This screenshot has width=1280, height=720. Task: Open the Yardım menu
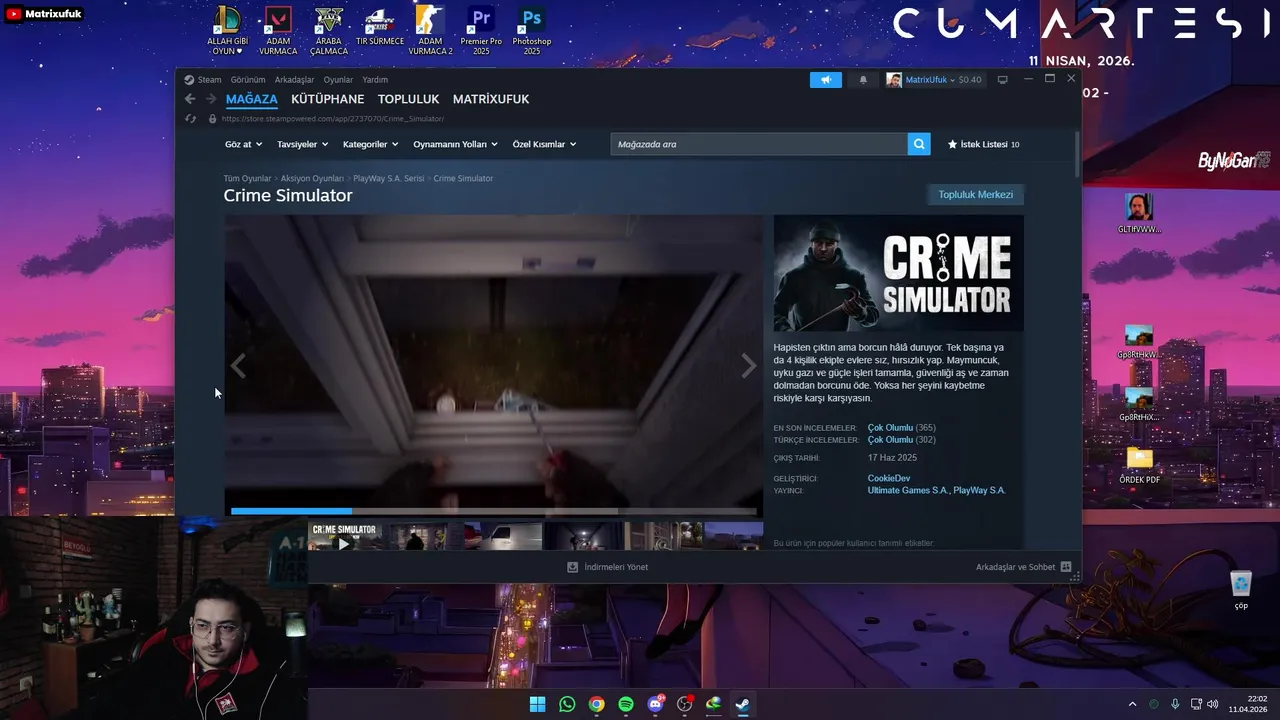click(x=375, y=80)
